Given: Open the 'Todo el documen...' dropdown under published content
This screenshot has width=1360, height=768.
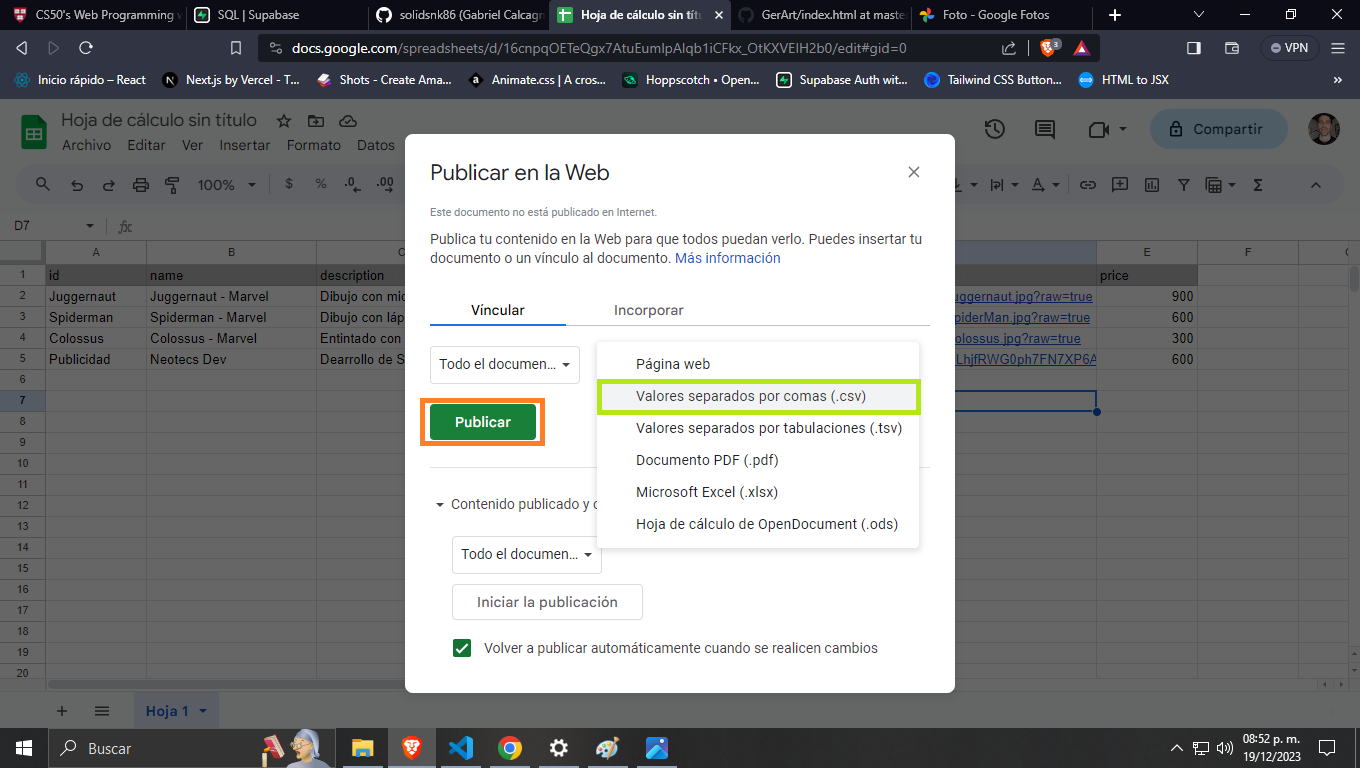Looking at the screenshot, I should [x=527, y=554].
